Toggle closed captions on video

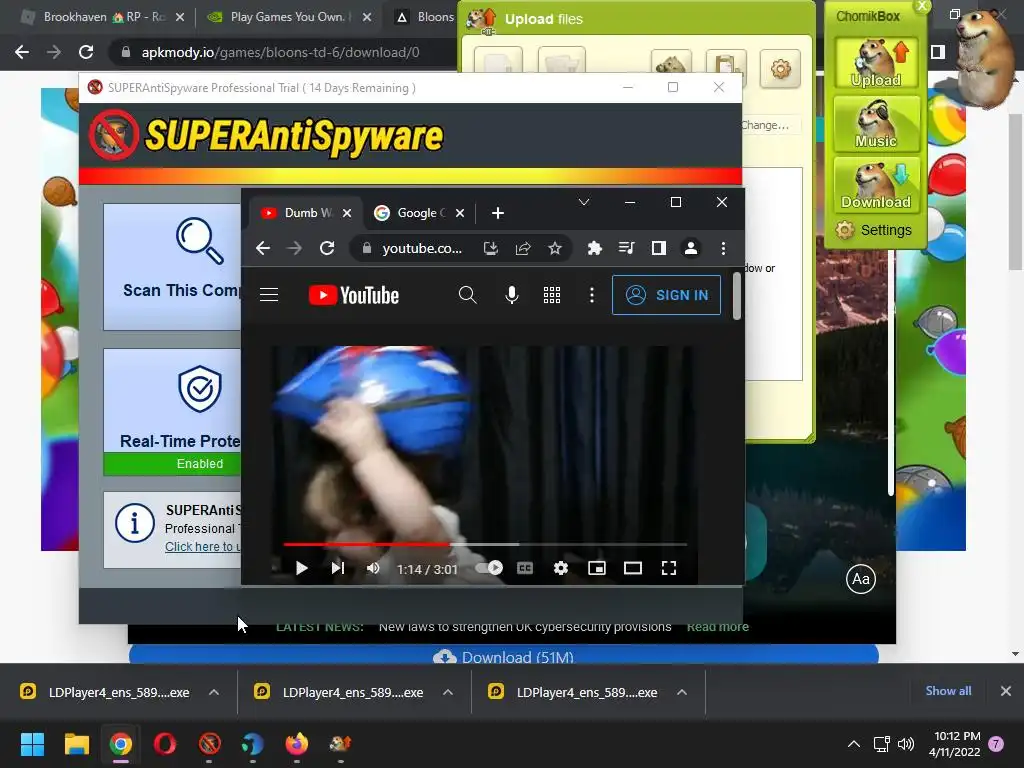[x=524, y=568]
